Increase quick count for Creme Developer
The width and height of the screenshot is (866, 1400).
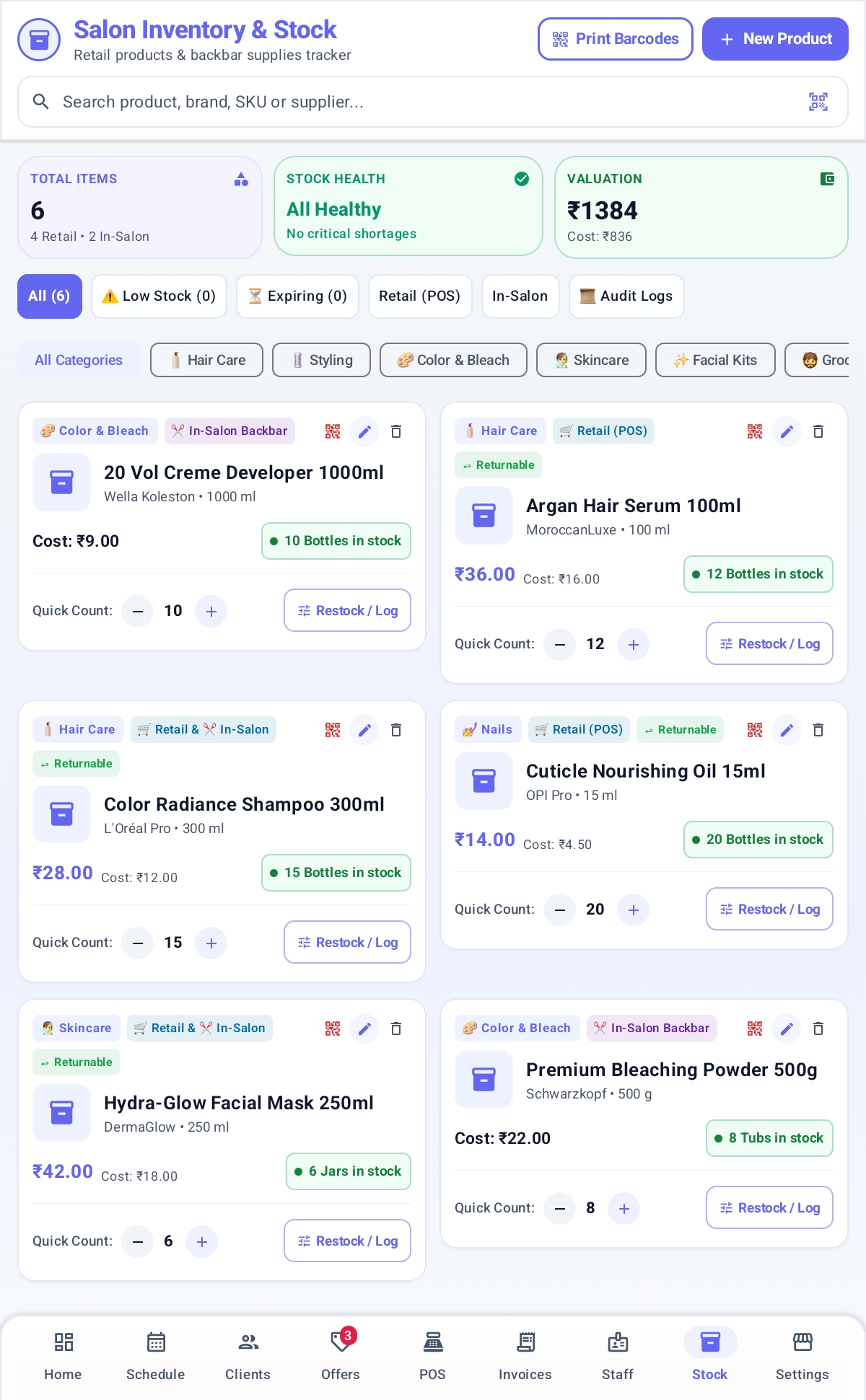pos(211,612)
